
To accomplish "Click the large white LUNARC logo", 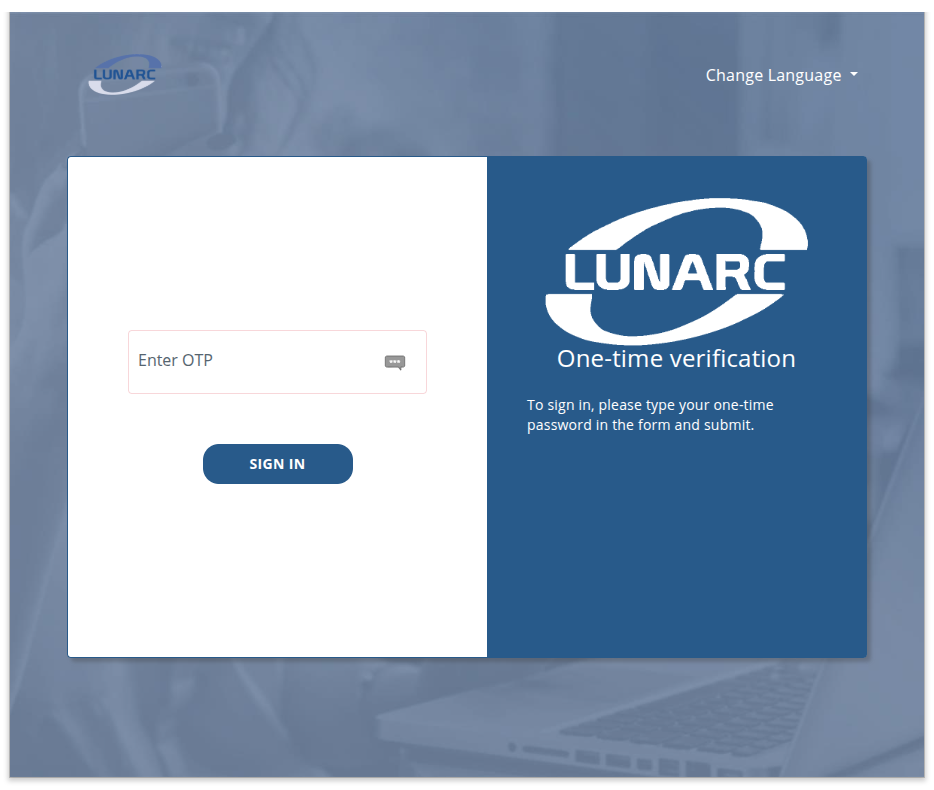I will coord(676,271).
